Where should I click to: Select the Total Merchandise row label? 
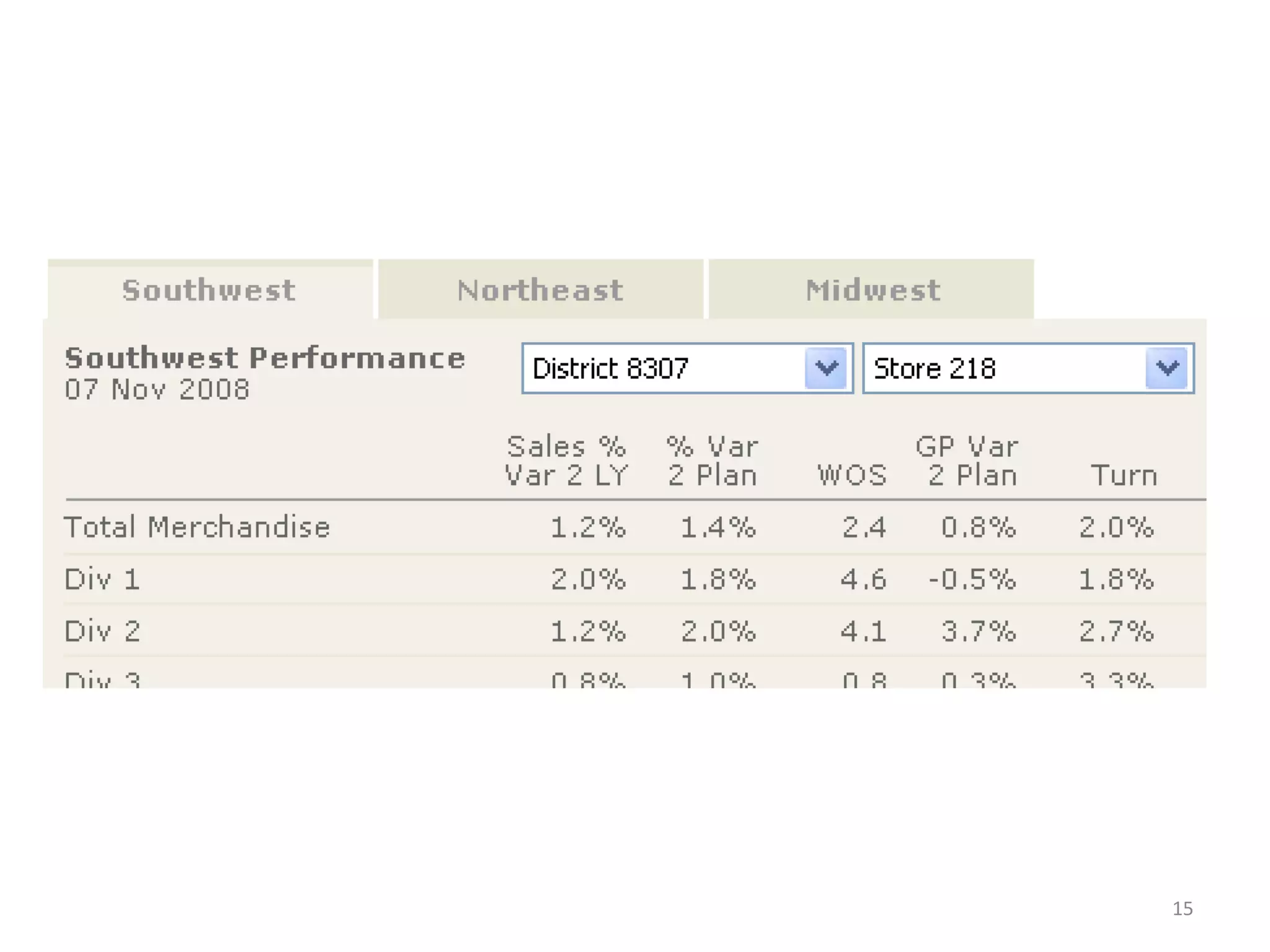pyautogui.click(x=197, y=527)
